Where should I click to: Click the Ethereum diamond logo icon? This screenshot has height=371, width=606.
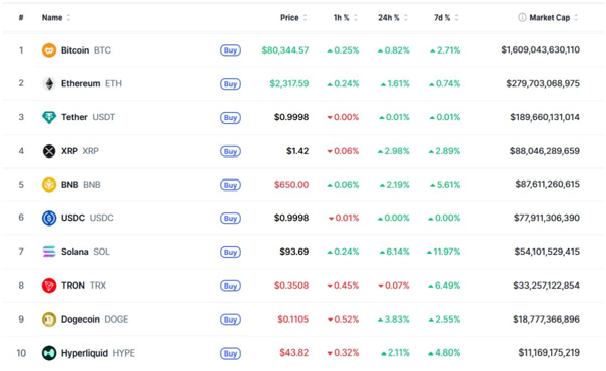click(49, 83)
